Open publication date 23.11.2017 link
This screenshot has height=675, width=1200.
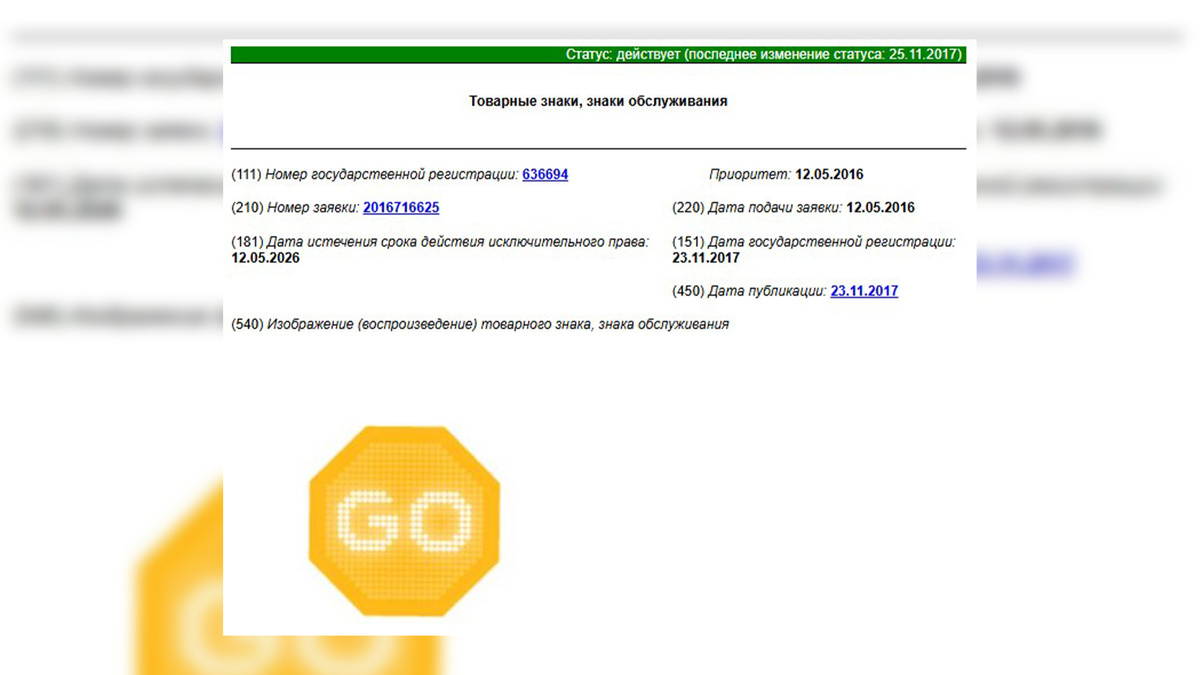click(x=864, y=291)
